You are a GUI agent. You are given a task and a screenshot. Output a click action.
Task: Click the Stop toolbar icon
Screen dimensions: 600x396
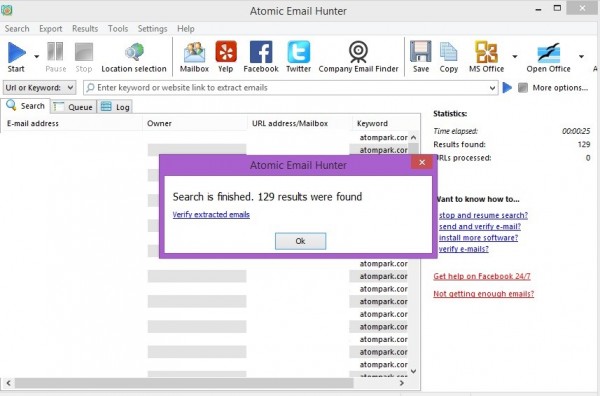pos(84,52)
